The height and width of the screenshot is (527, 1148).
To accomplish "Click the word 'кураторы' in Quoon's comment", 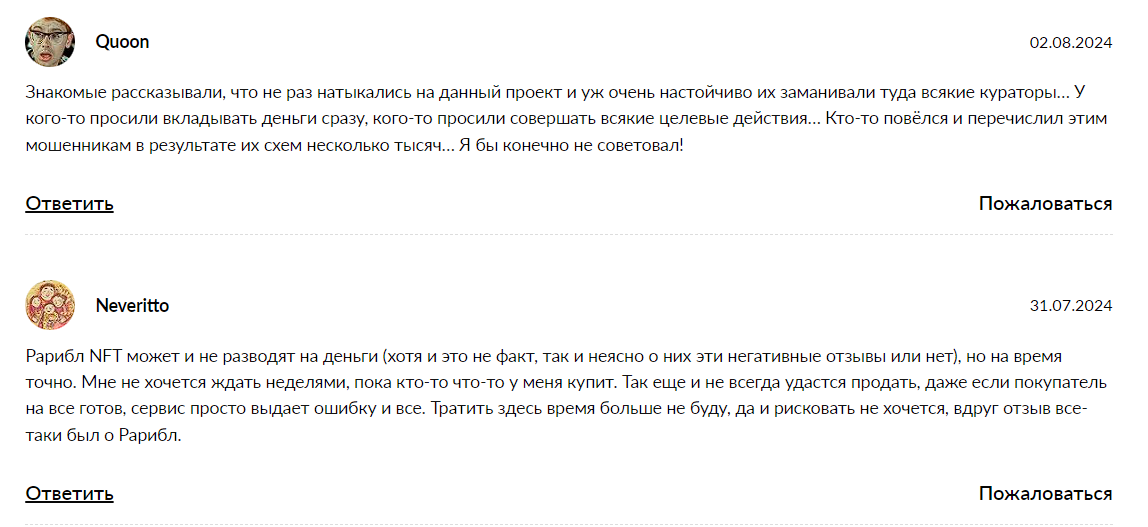I will [x=1019, y=93].
